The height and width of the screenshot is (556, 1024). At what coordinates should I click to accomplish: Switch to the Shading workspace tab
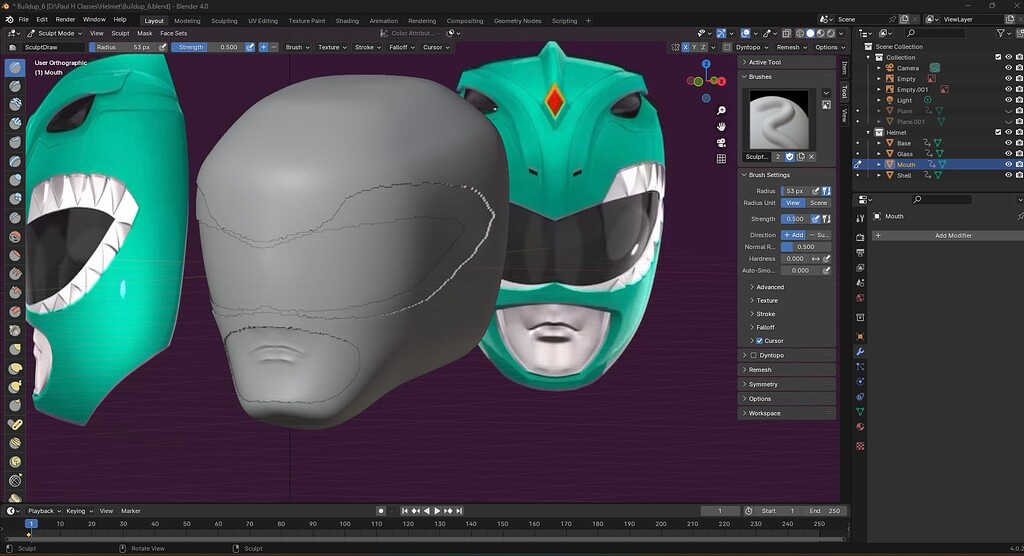[347, 21]
